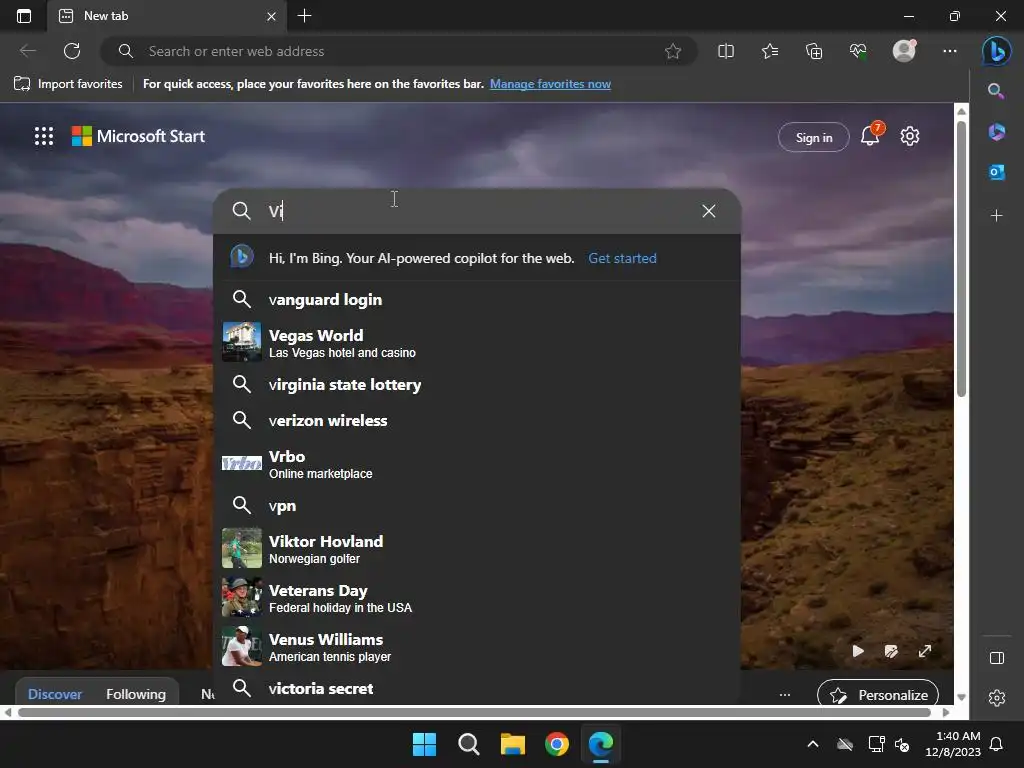The width and height of the screenshot is (1024, 768).
Task: Select 'vanguard login' suggestion
Action: [477, 300]
